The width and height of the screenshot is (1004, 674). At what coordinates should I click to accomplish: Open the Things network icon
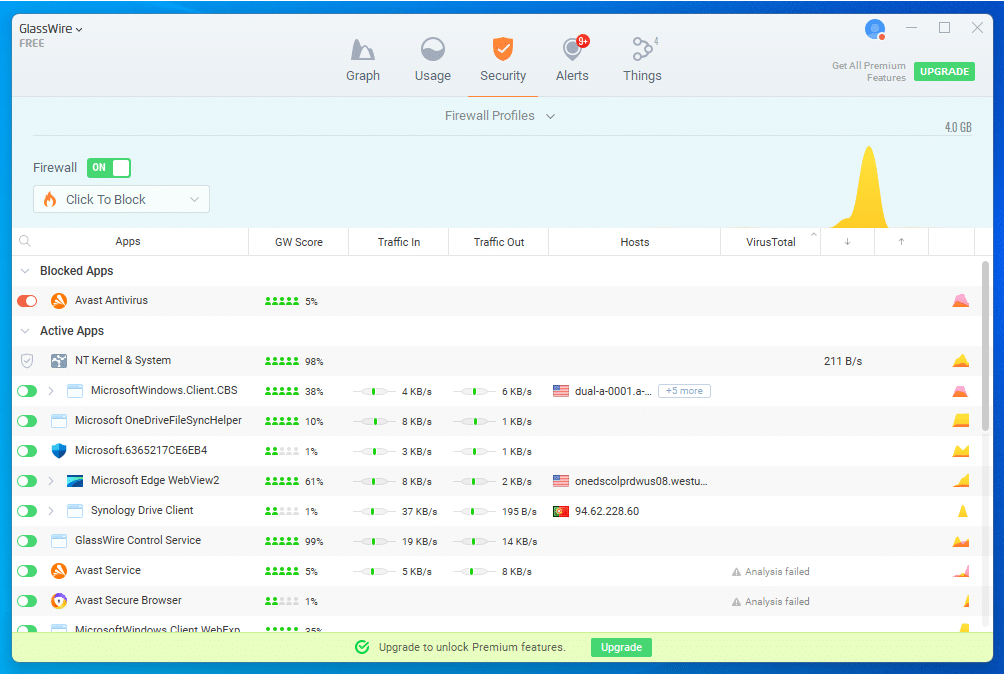coord(643,49)
